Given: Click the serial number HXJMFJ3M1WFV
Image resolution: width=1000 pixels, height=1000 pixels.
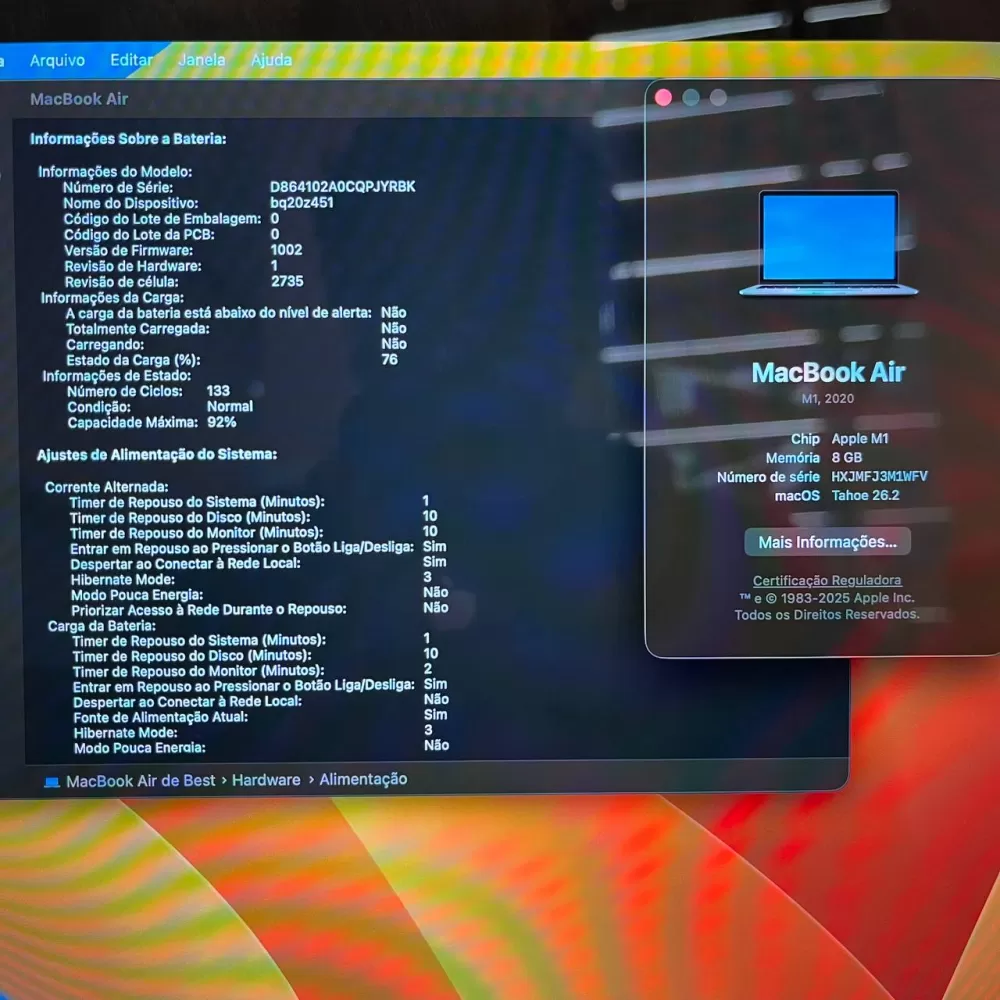Looking at the screenshot, I should point(879,477).
